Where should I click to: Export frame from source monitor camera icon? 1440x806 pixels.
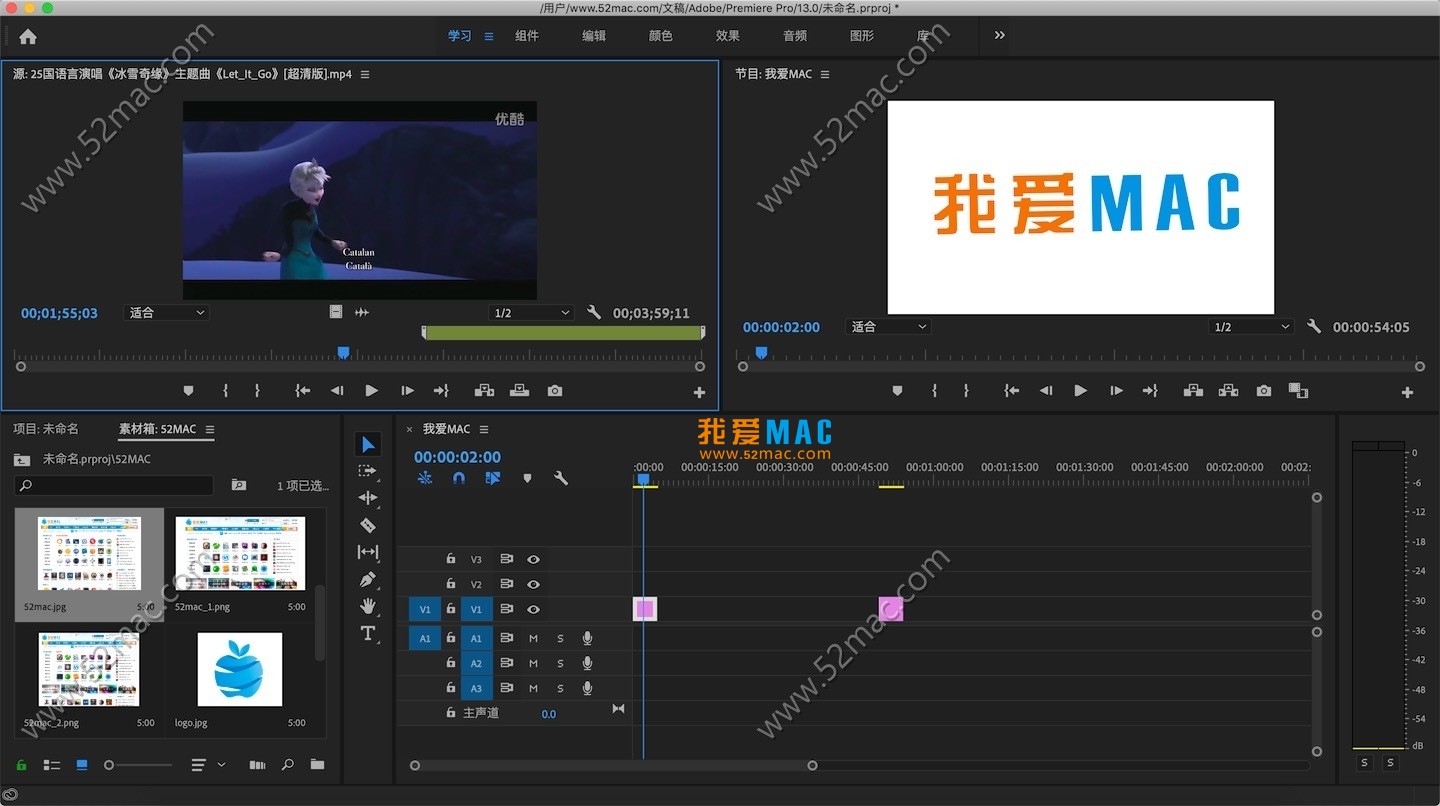point(555,391)
